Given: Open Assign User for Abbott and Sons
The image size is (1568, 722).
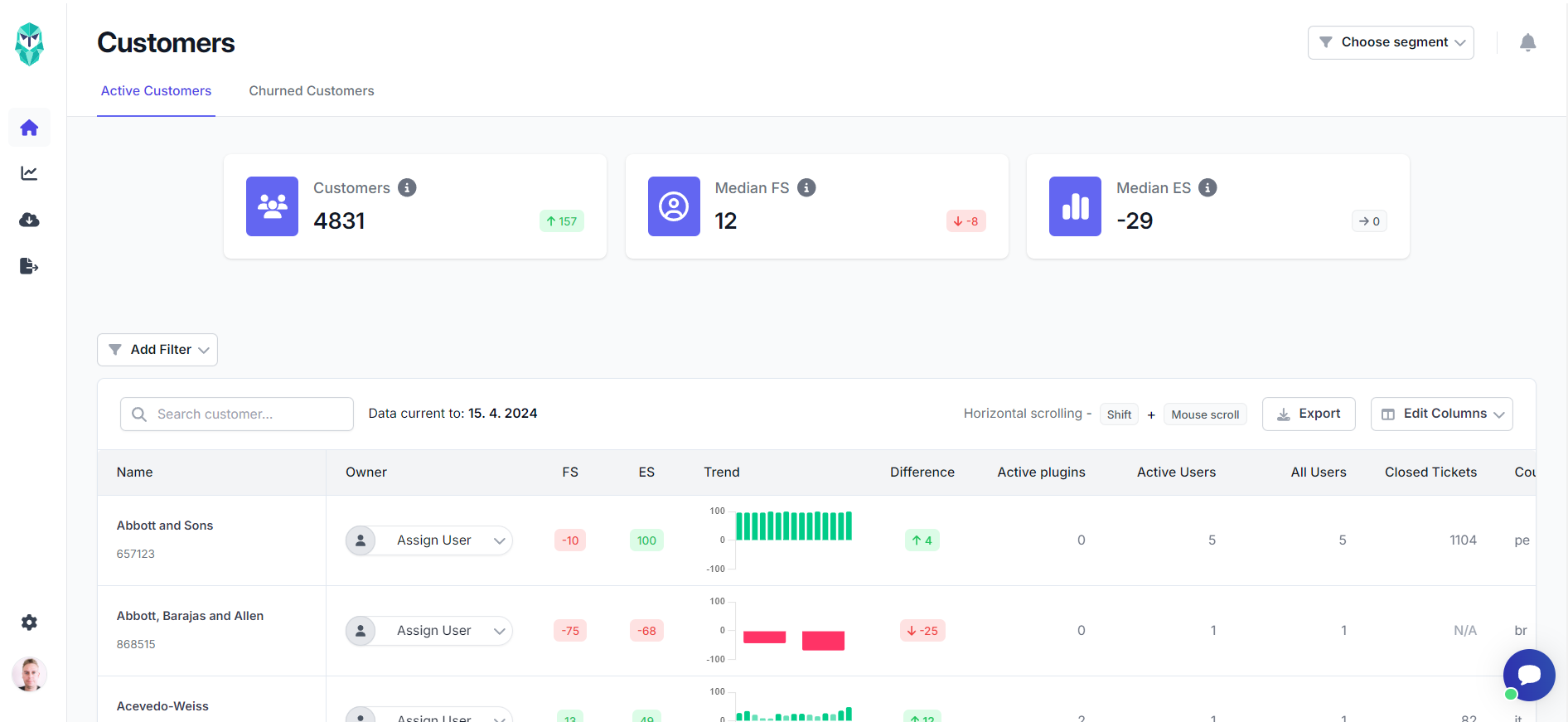Looking at the screenshot, I should click(429, 540).
